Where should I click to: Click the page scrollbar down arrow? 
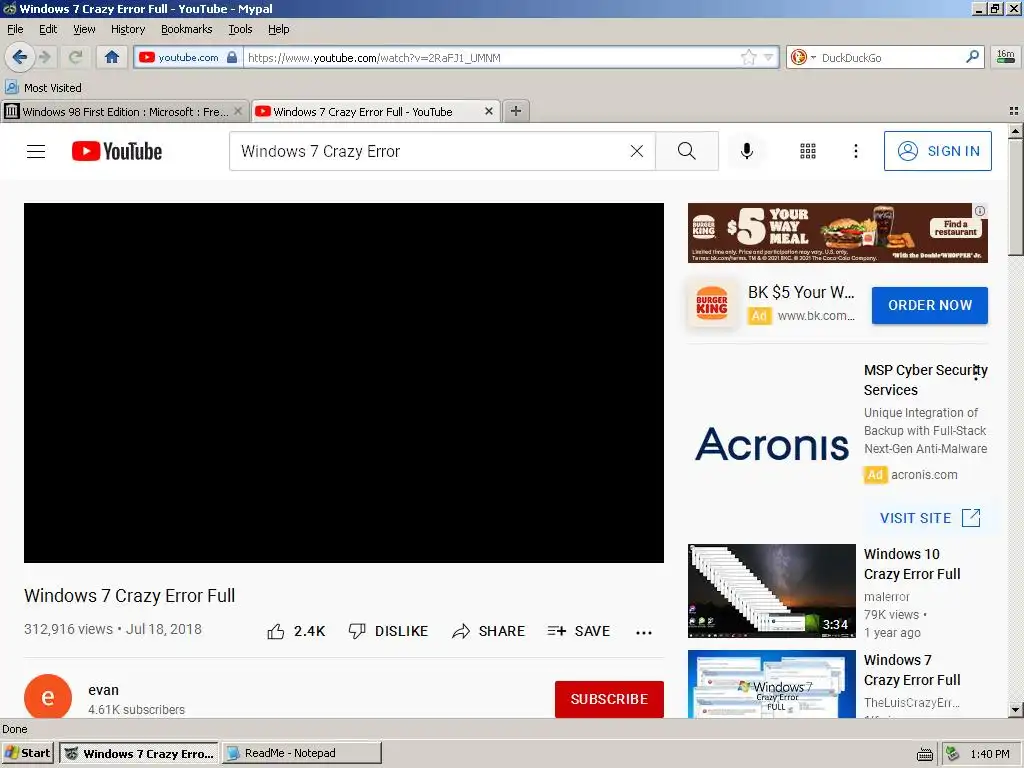(x=1015, y=709)
